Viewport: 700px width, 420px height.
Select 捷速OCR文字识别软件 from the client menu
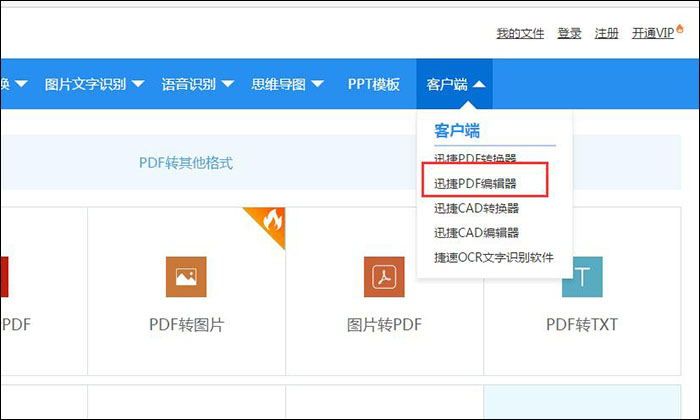[x=494, y=257]
